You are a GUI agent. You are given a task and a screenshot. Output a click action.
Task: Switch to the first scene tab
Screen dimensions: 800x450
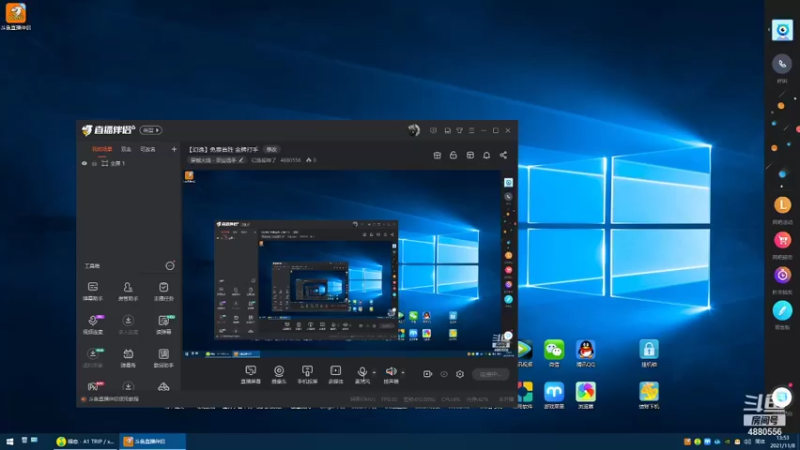pyautogui.click(x=102, y=149)
